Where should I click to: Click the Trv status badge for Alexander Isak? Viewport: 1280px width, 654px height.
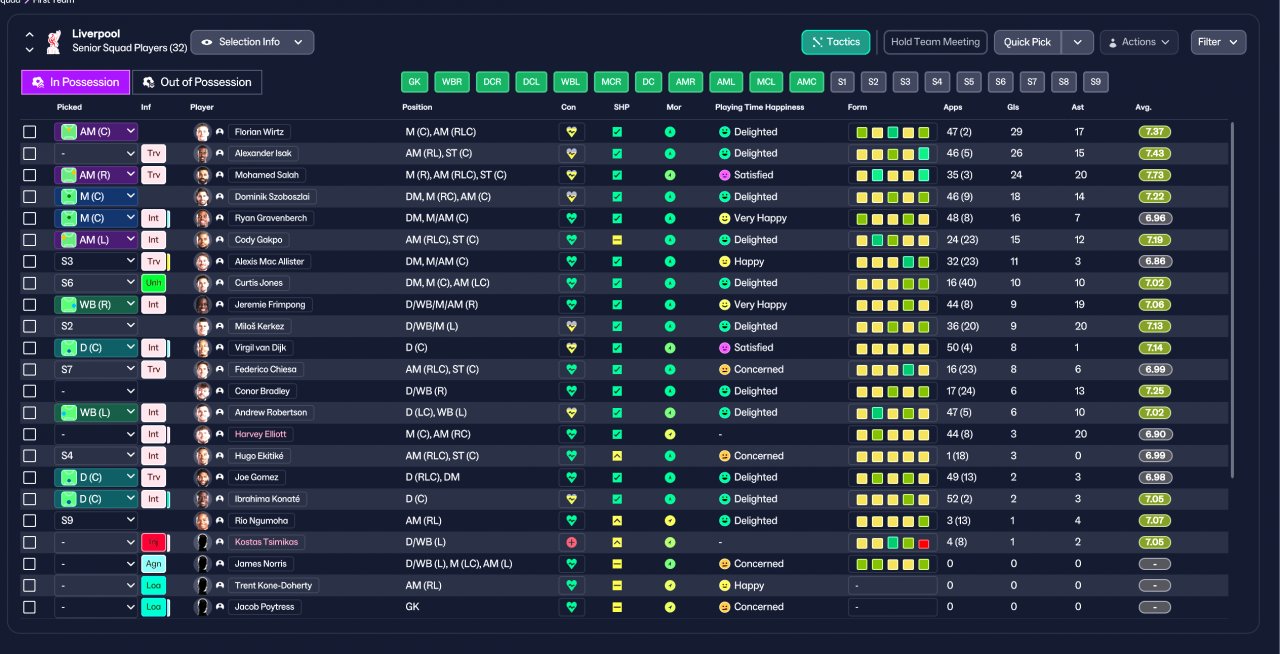153,153
